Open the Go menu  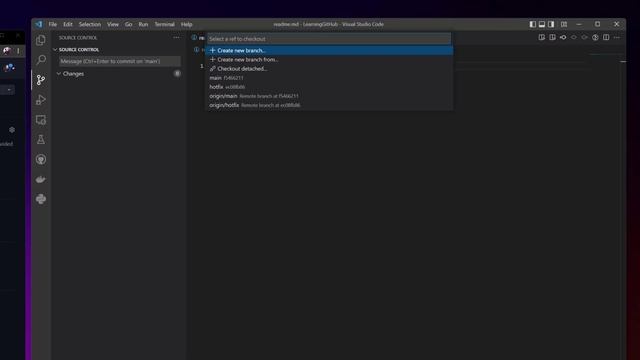(129, 24)
